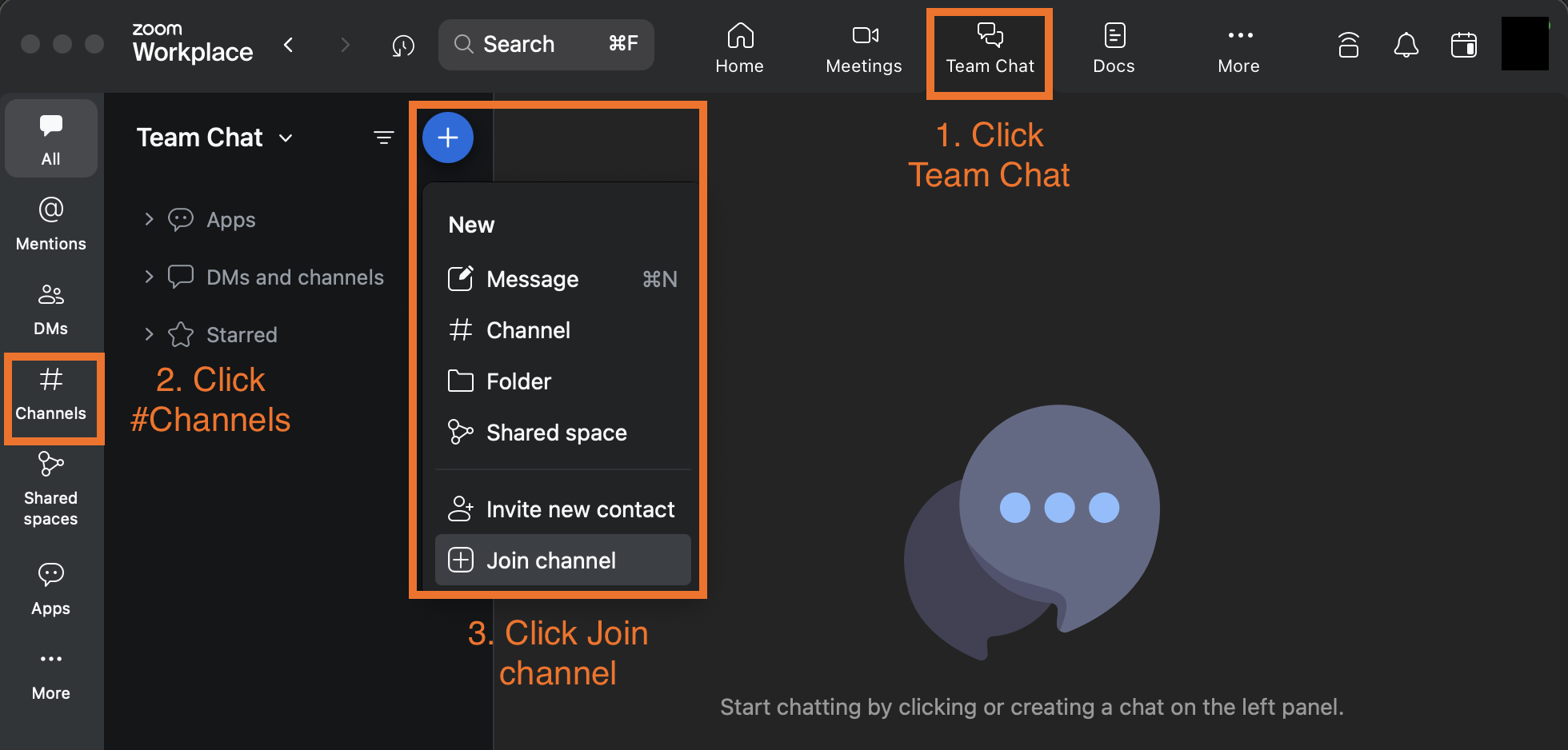Open the Meetings section
Image resolution: width=1568 pixels, height=750 pixels.
(862, 46)
